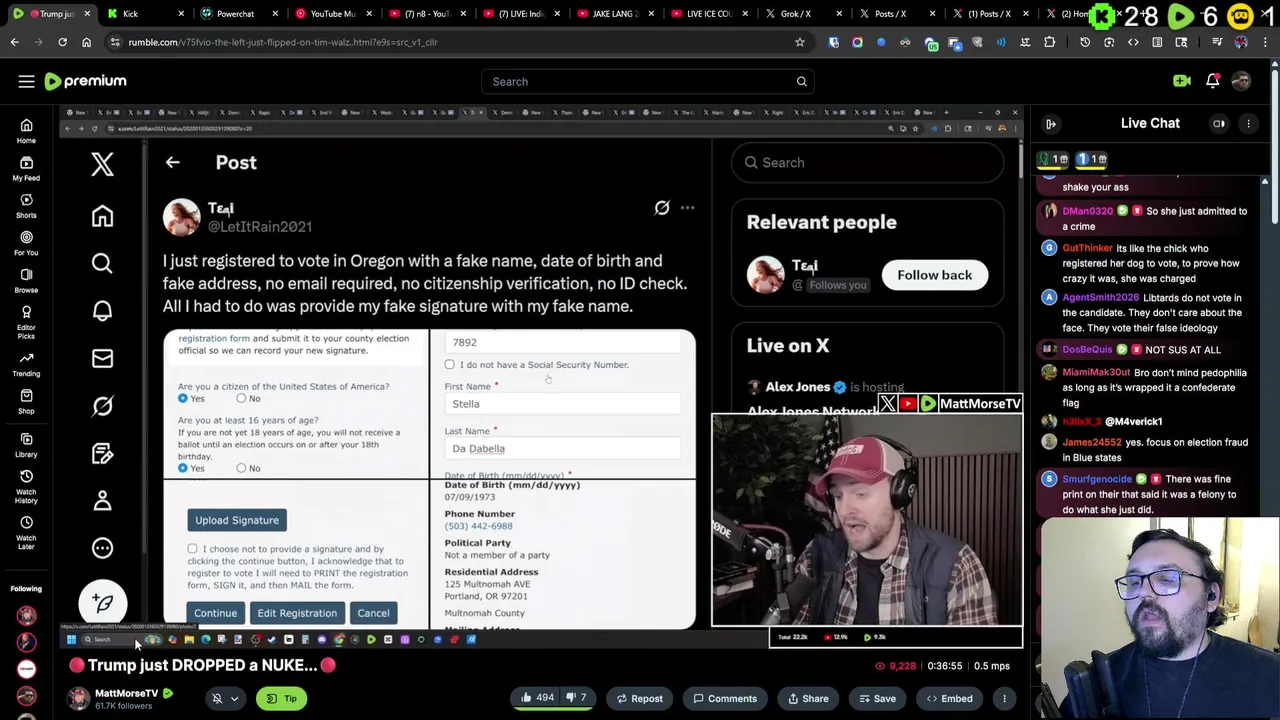1280x720 pixels.
Task: Click Smurfgenocide's username in chat
Action: point(1096,479)
